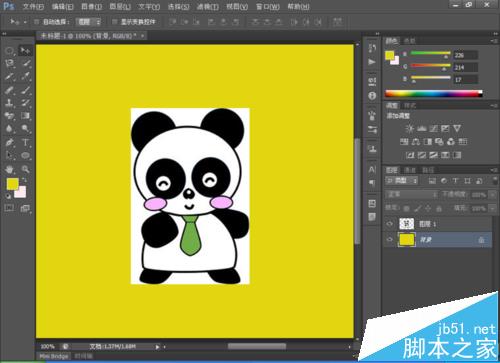Image resolution: width=500 pixels, height=363 pixels.
Task: Select the Clone Stamp tool
Action: [9, 103]
